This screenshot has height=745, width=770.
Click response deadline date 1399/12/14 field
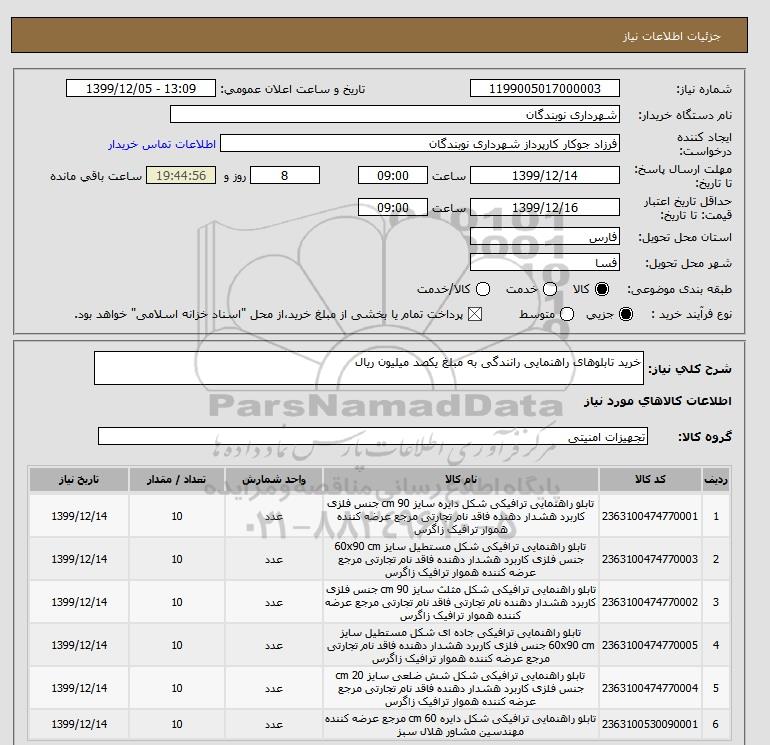click(545, 175)
